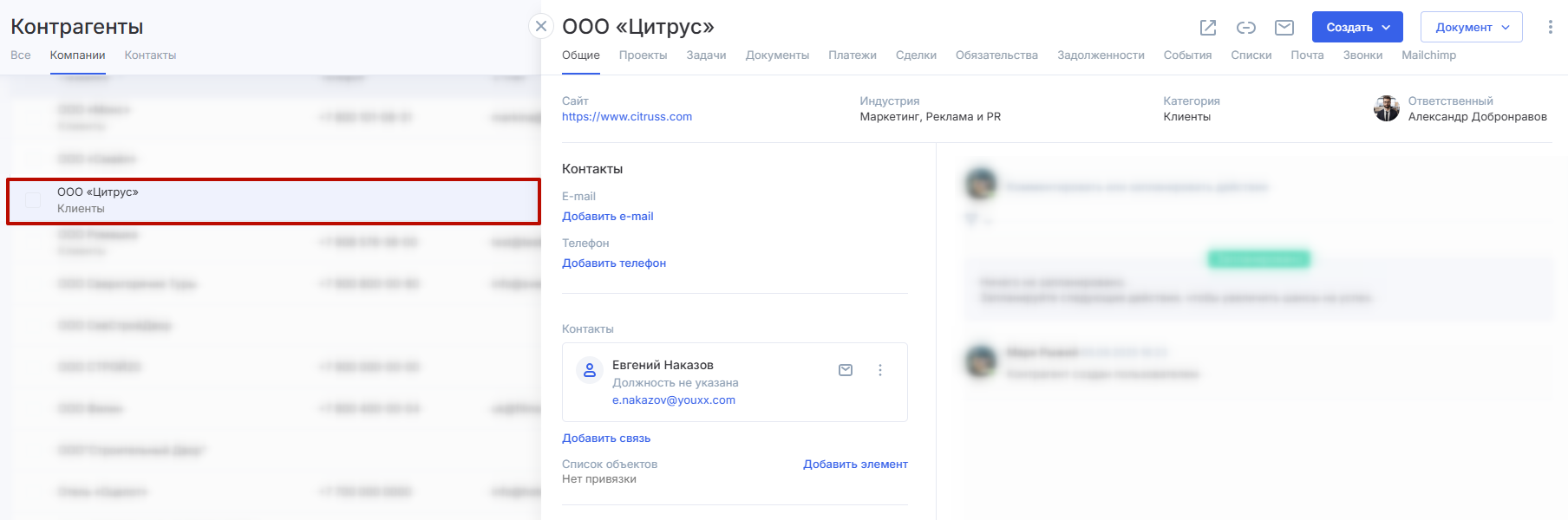The image size is (1568, 520).
Task: Open the Документ dropdown menu
Action: (1471, 27)
